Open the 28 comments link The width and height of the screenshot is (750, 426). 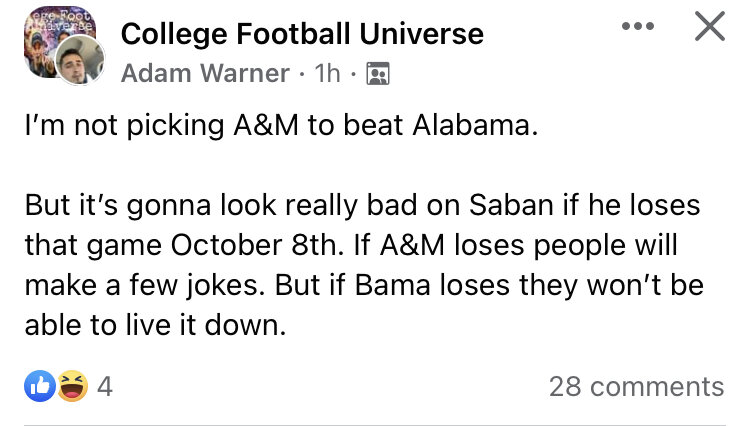click(636, 387)
